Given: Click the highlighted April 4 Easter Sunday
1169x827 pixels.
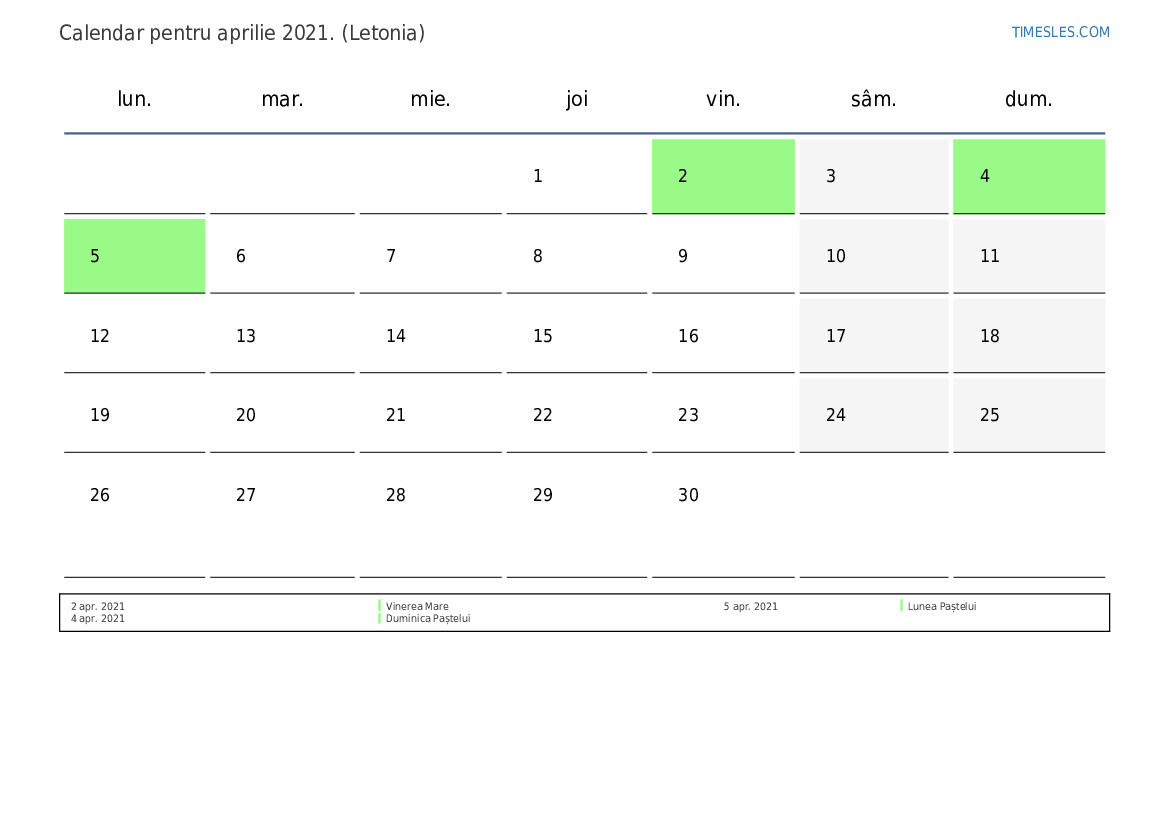Looking at the screenshot, I should click(1028, 176).
